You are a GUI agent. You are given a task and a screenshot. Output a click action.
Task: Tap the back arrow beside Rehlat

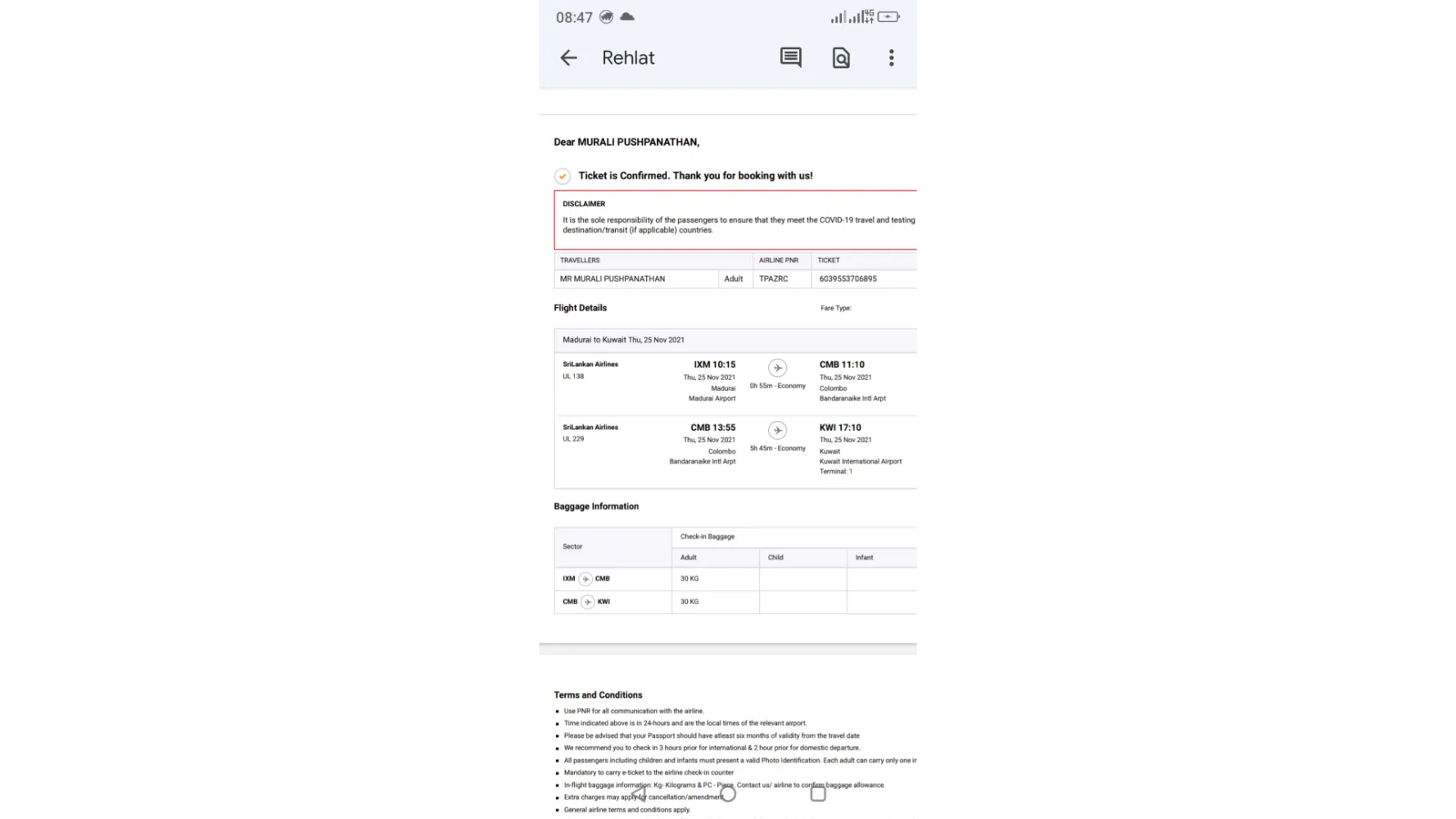click(568, 57)
